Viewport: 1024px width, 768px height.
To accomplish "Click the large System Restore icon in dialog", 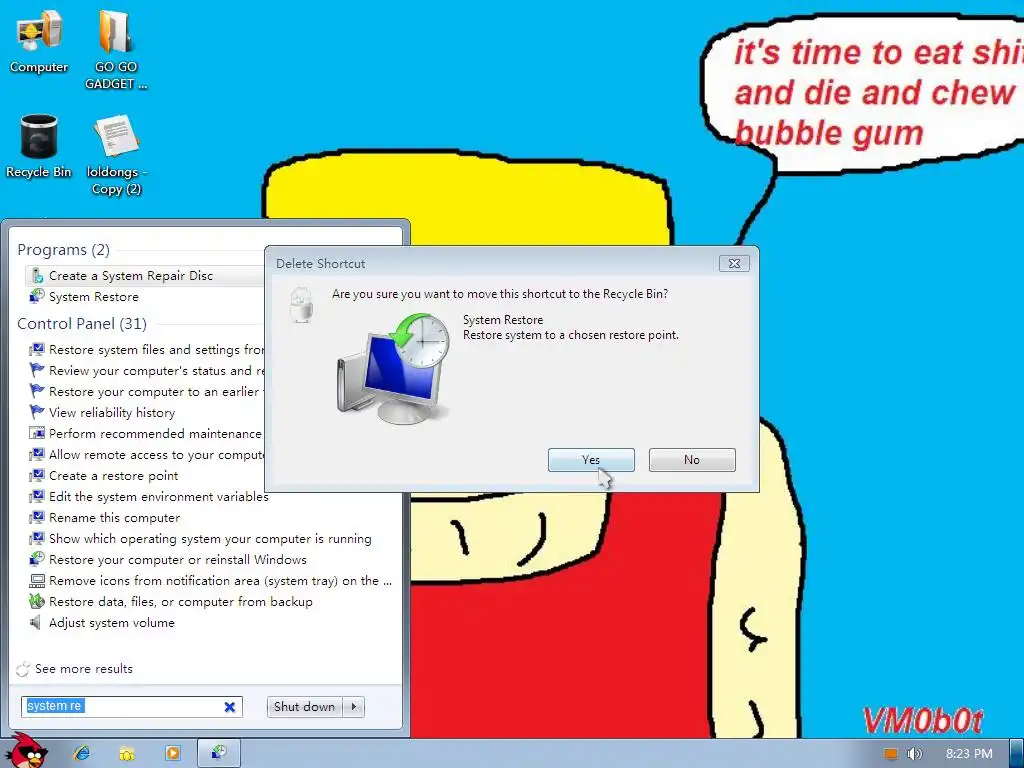I will pos(394,370).
